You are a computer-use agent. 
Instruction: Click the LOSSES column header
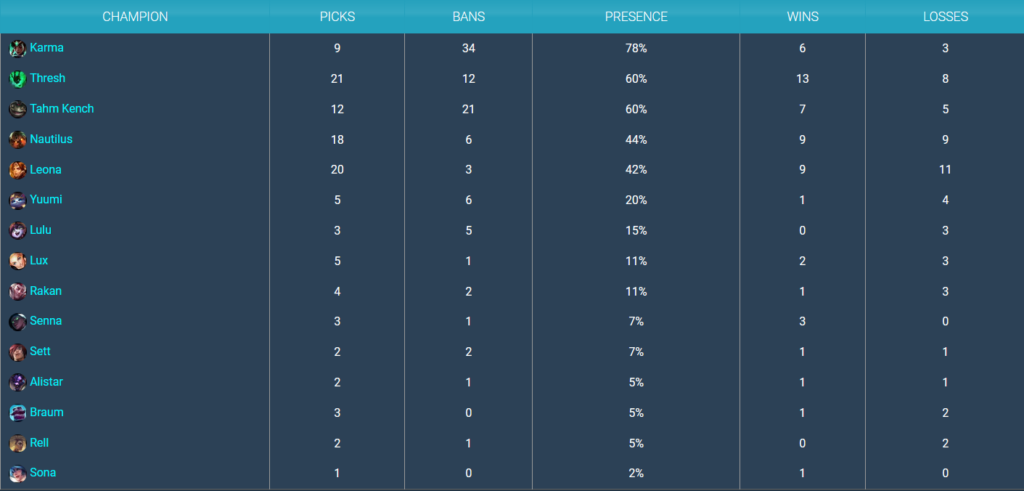coord(945,17)
